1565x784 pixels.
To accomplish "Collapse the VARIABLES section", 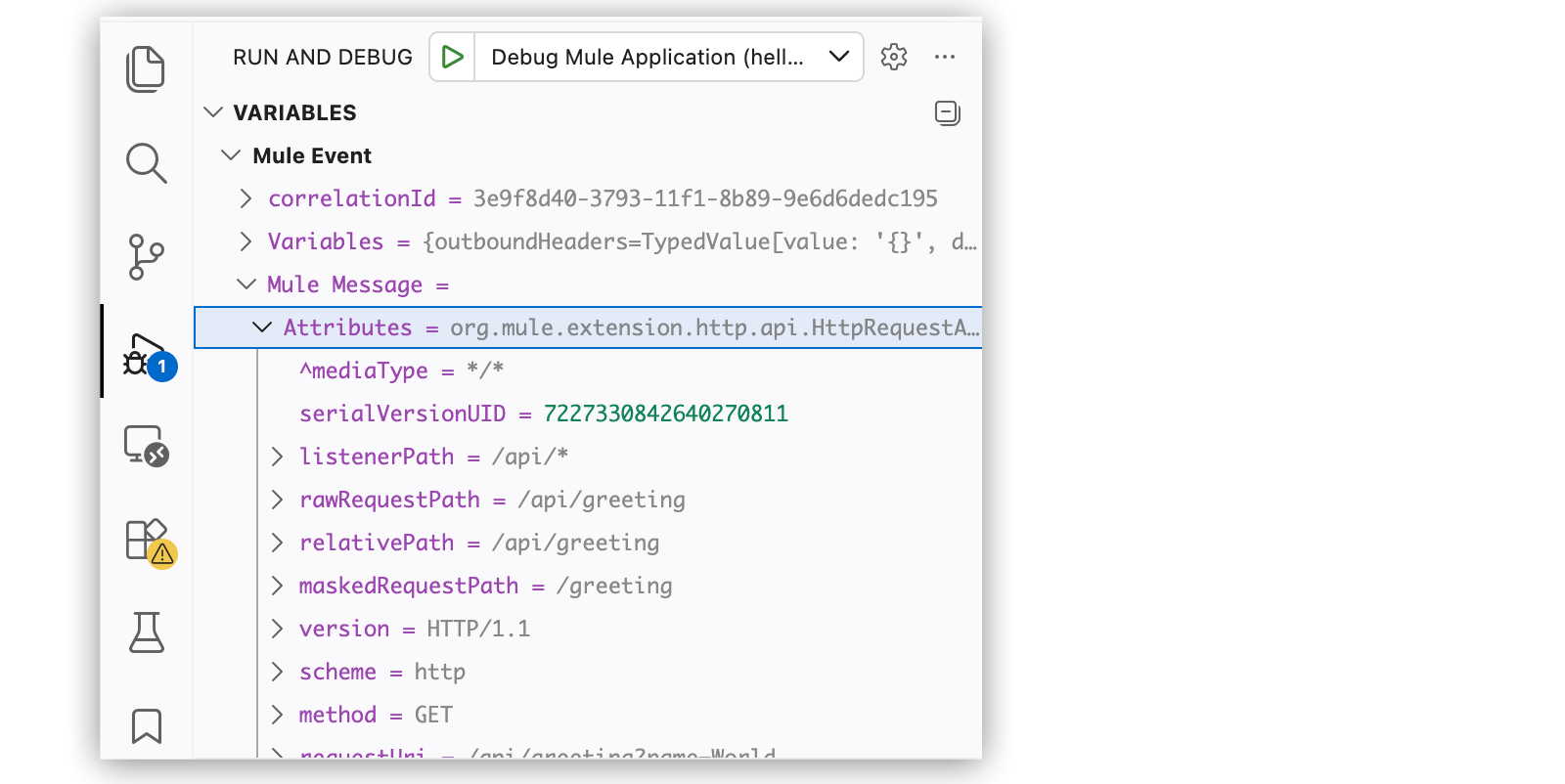I will 213,112.
